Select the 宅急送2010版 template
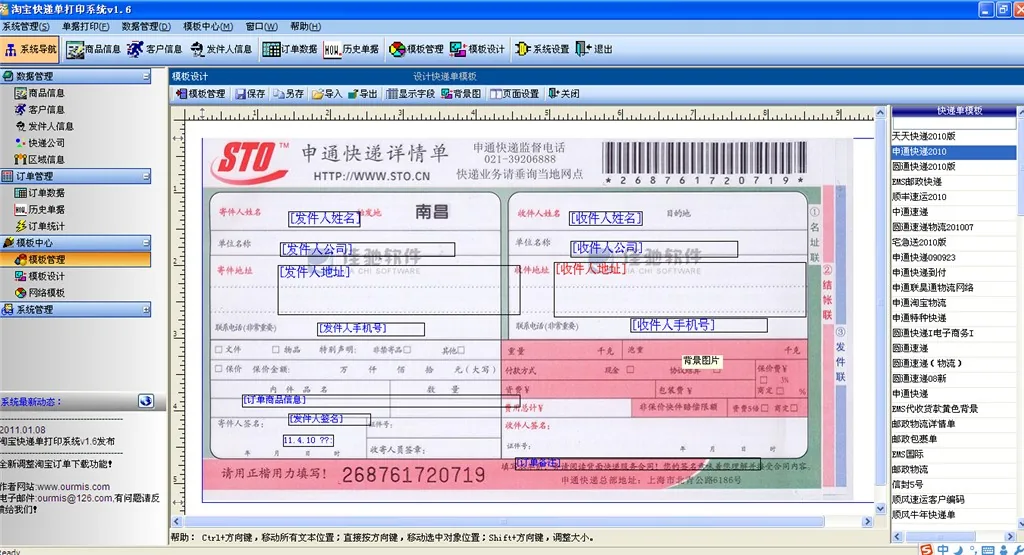The height and width of the screenshot is (555, 1024). pyautogui.click(x=953, y=242)
